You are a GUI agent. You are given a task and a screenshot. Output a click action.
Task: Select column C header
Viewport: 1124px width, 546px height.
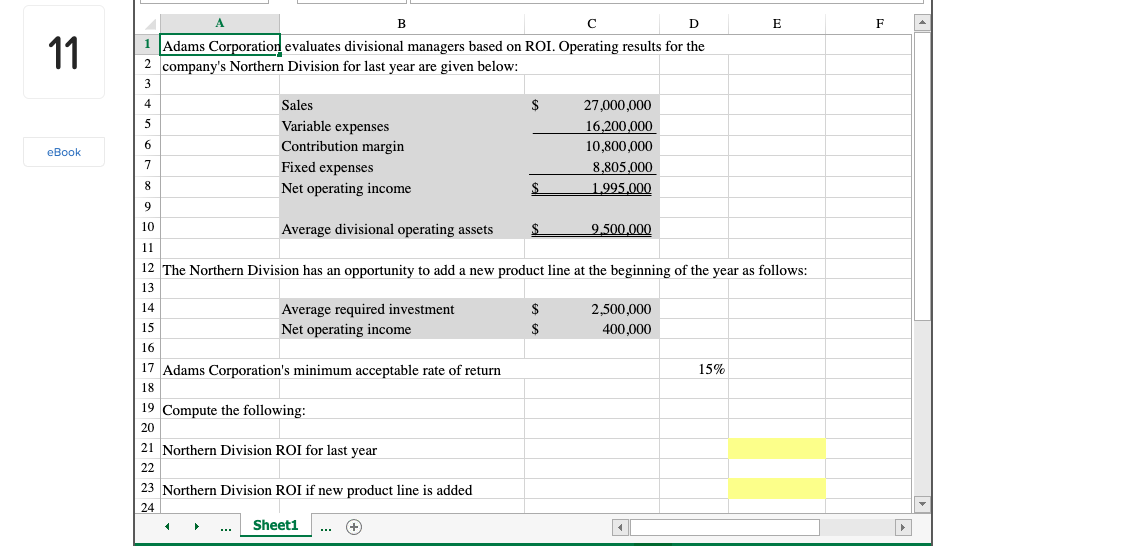[591, 24]
